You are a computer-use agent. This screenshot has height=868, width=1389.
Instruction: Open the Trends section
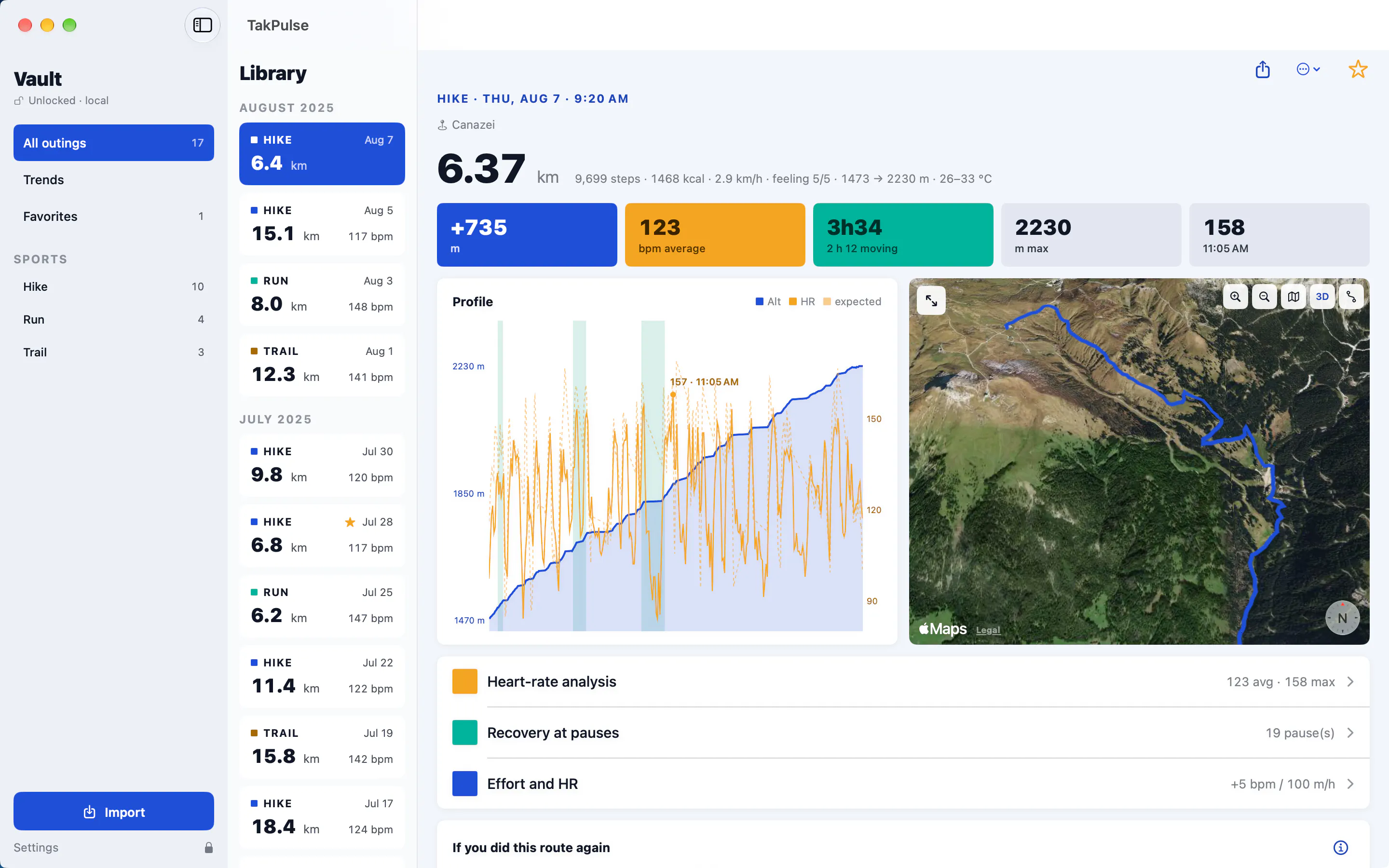point(114,180)
